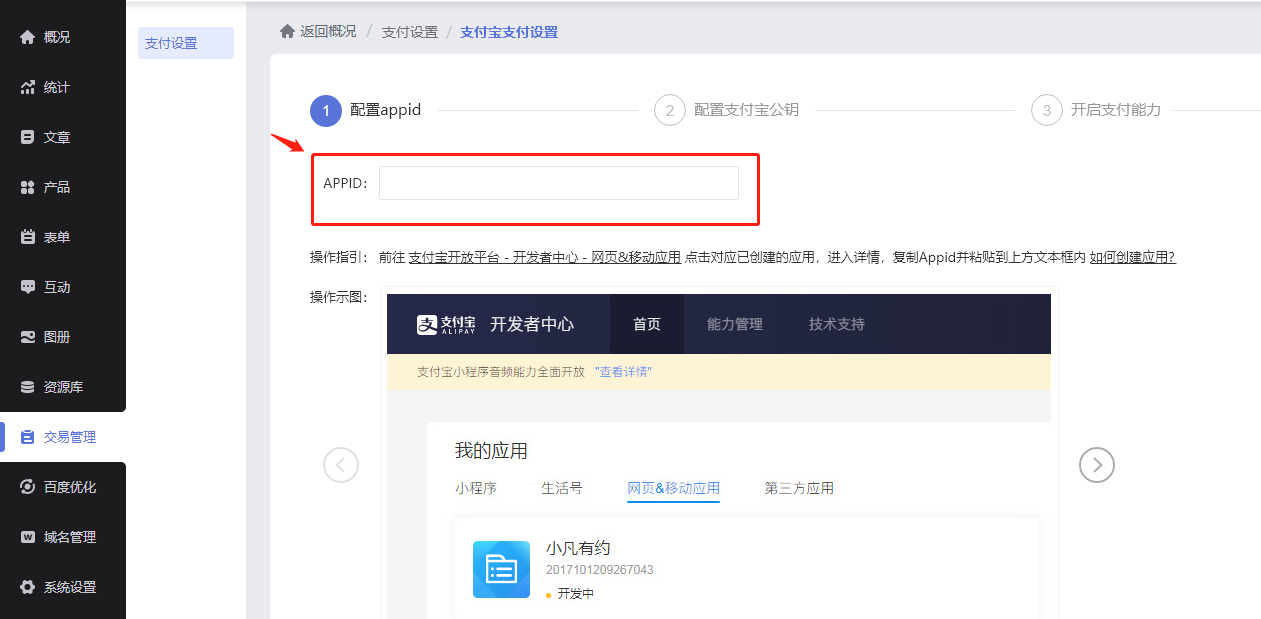
Task: Click 如何创建应用? help link
Action: coord(1132,257)
